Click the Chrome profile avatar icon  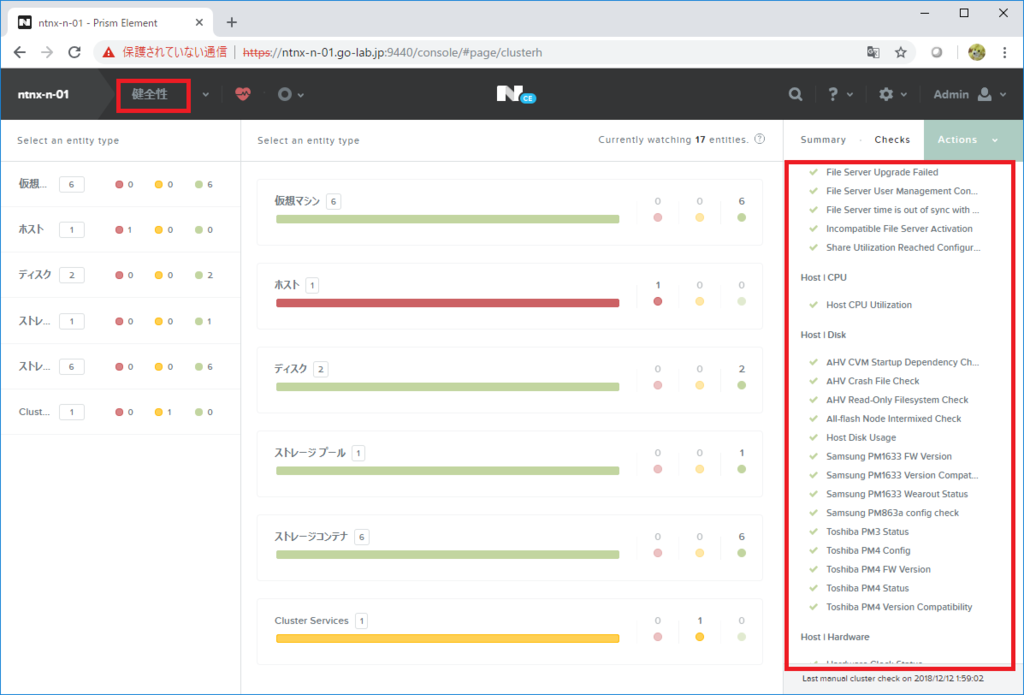point(976,52)
